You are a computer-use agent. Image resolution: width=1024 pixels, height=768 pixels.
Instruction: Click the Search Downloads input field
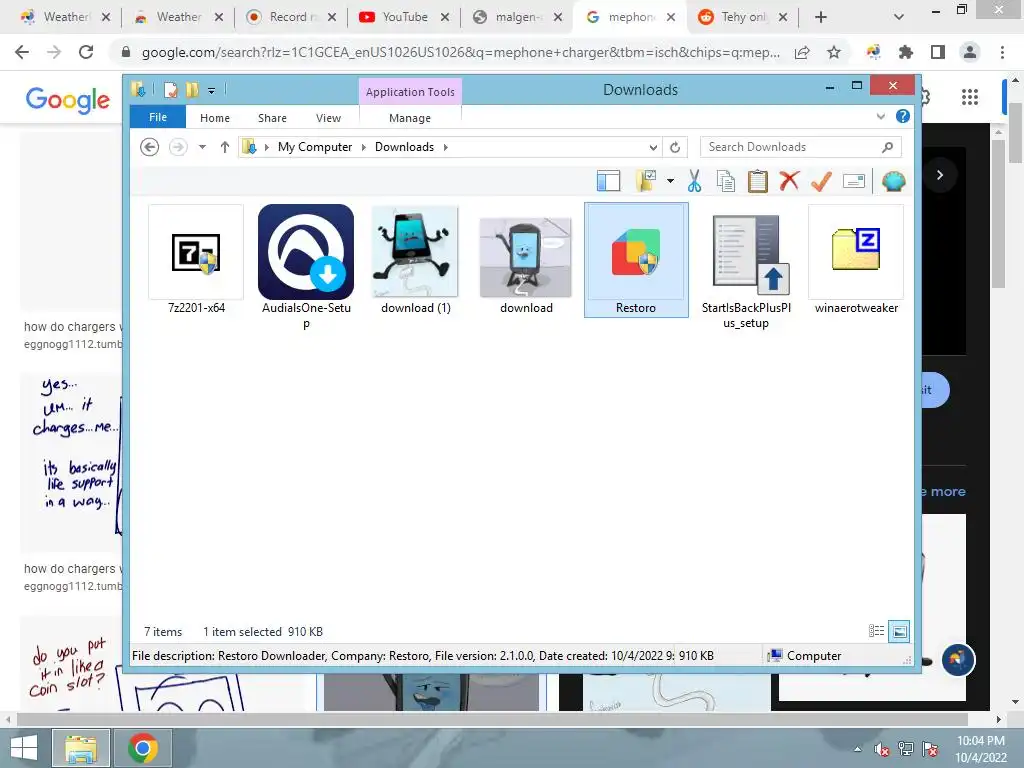[x=801, y=147]
